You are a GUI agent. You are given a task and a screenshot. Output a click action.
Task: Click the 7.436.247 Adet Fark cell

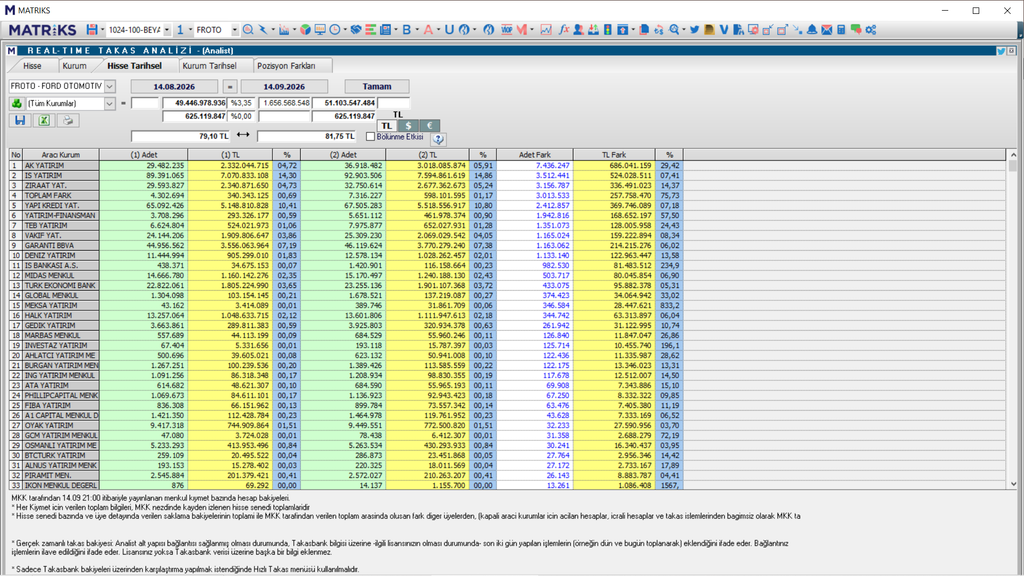[x=534, y=166]
